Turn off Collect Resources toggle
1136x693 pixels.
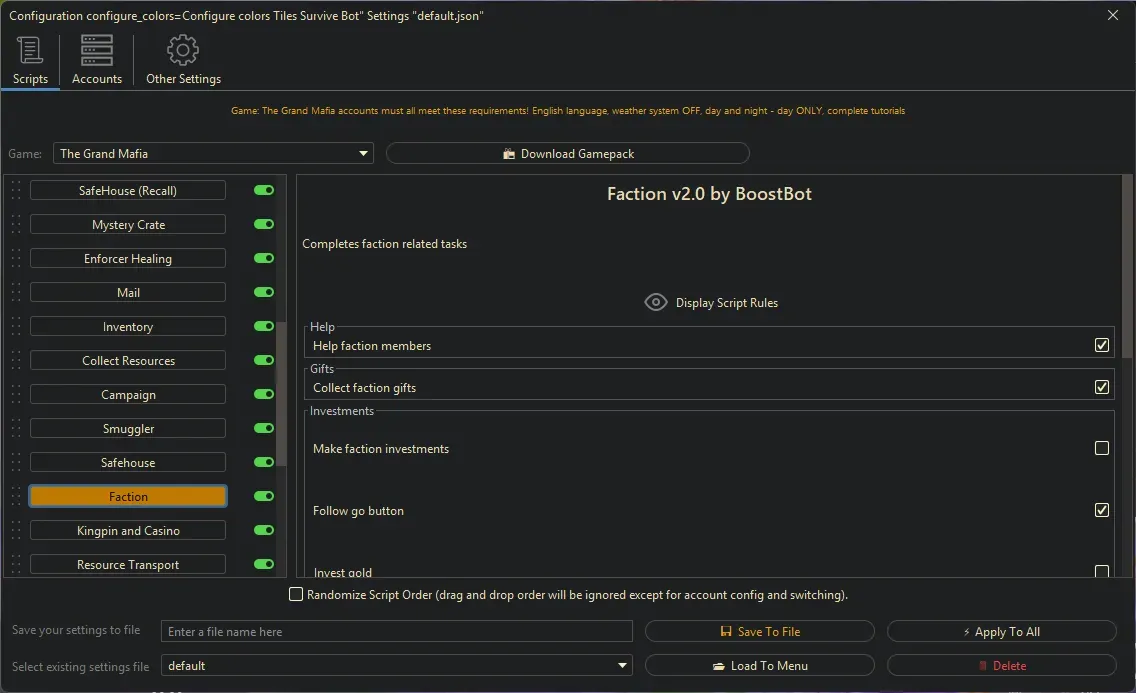coord(264,361)
